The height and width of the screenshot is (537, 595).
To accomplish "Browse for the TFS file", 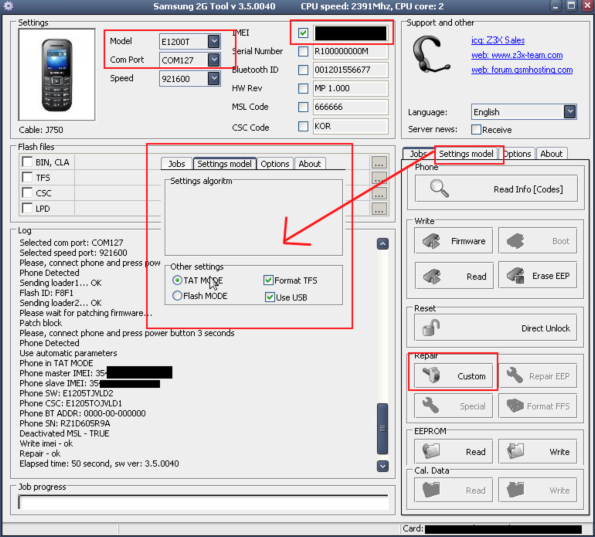I will 379,178.
